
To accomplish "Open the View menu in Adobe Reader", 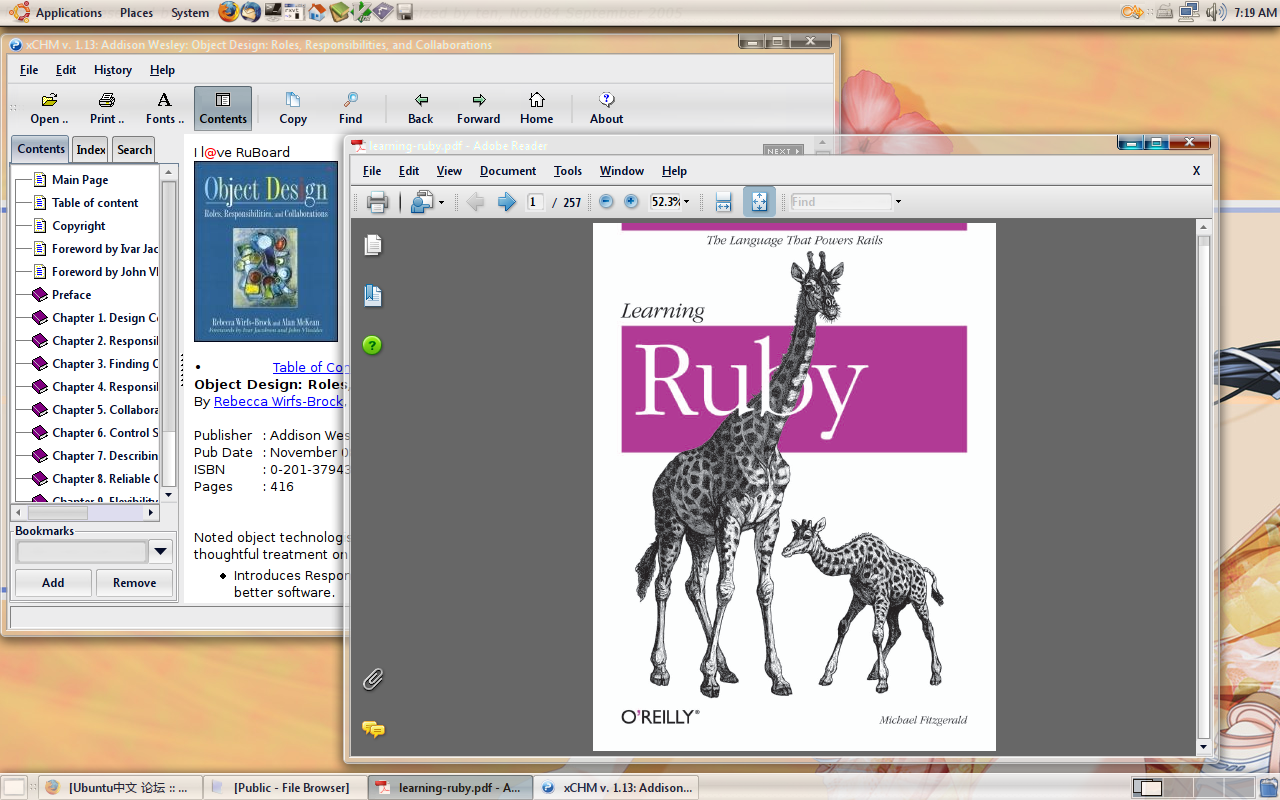I will 449,171.
